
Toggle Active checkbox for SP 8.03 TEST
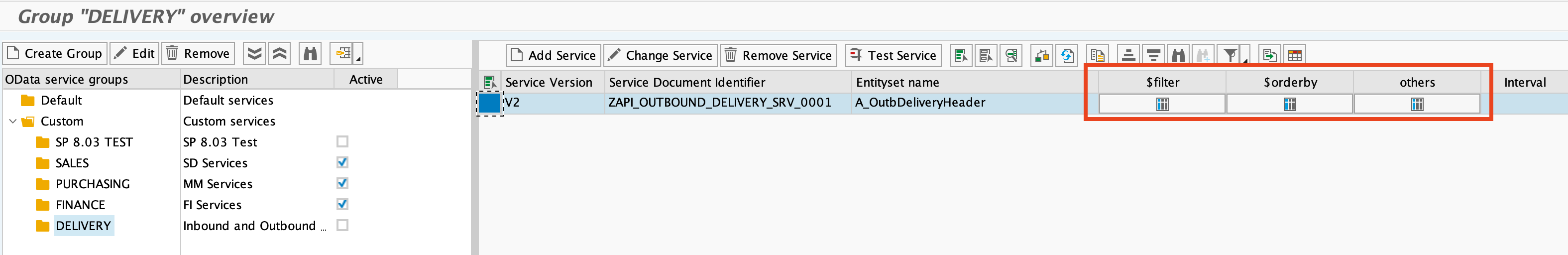pyautogui.click(x=342, y=142)
